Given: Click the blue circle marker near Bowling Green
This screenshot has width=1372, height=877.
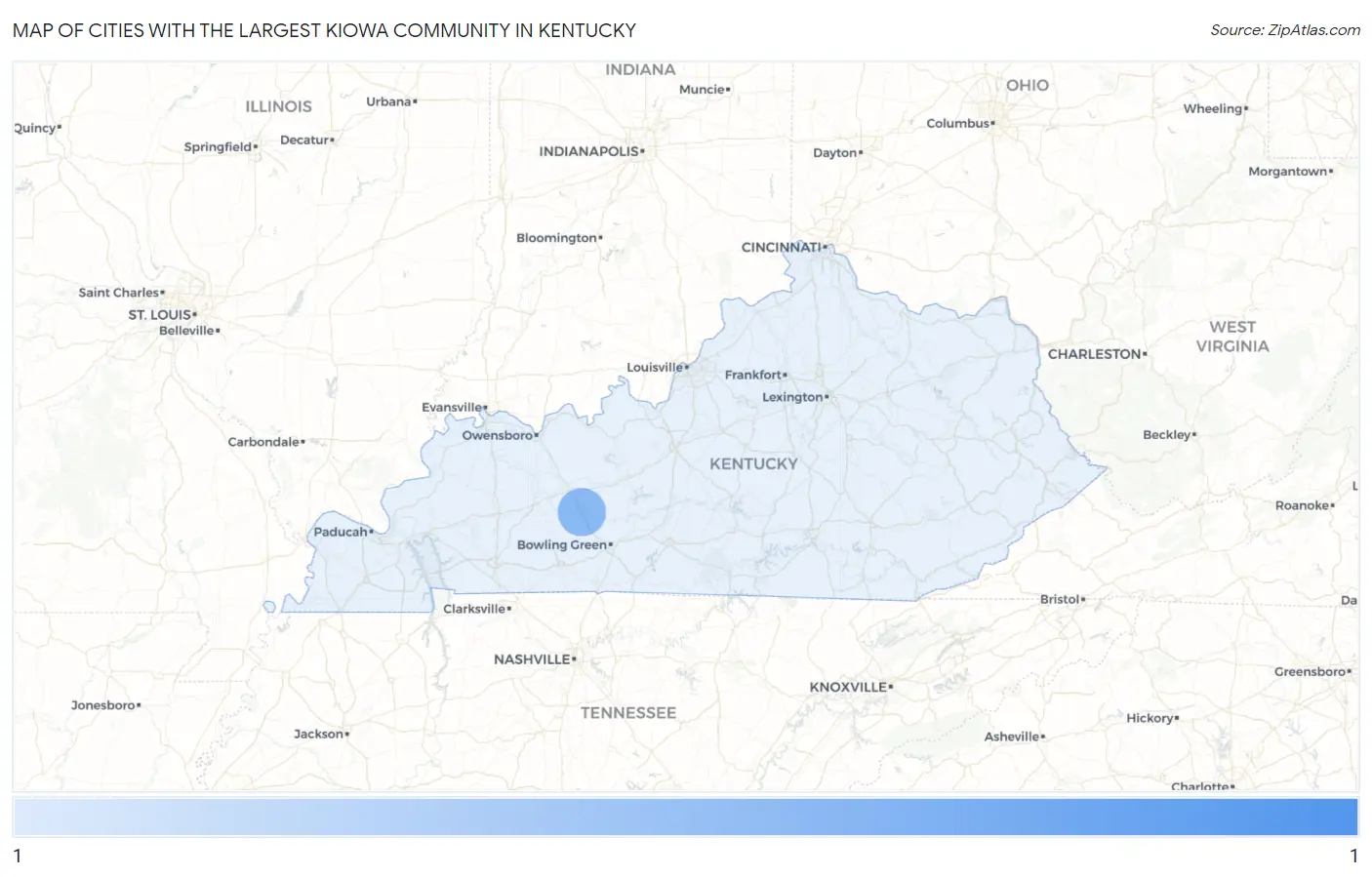Looking at the screenshot, I should (582, 512).
